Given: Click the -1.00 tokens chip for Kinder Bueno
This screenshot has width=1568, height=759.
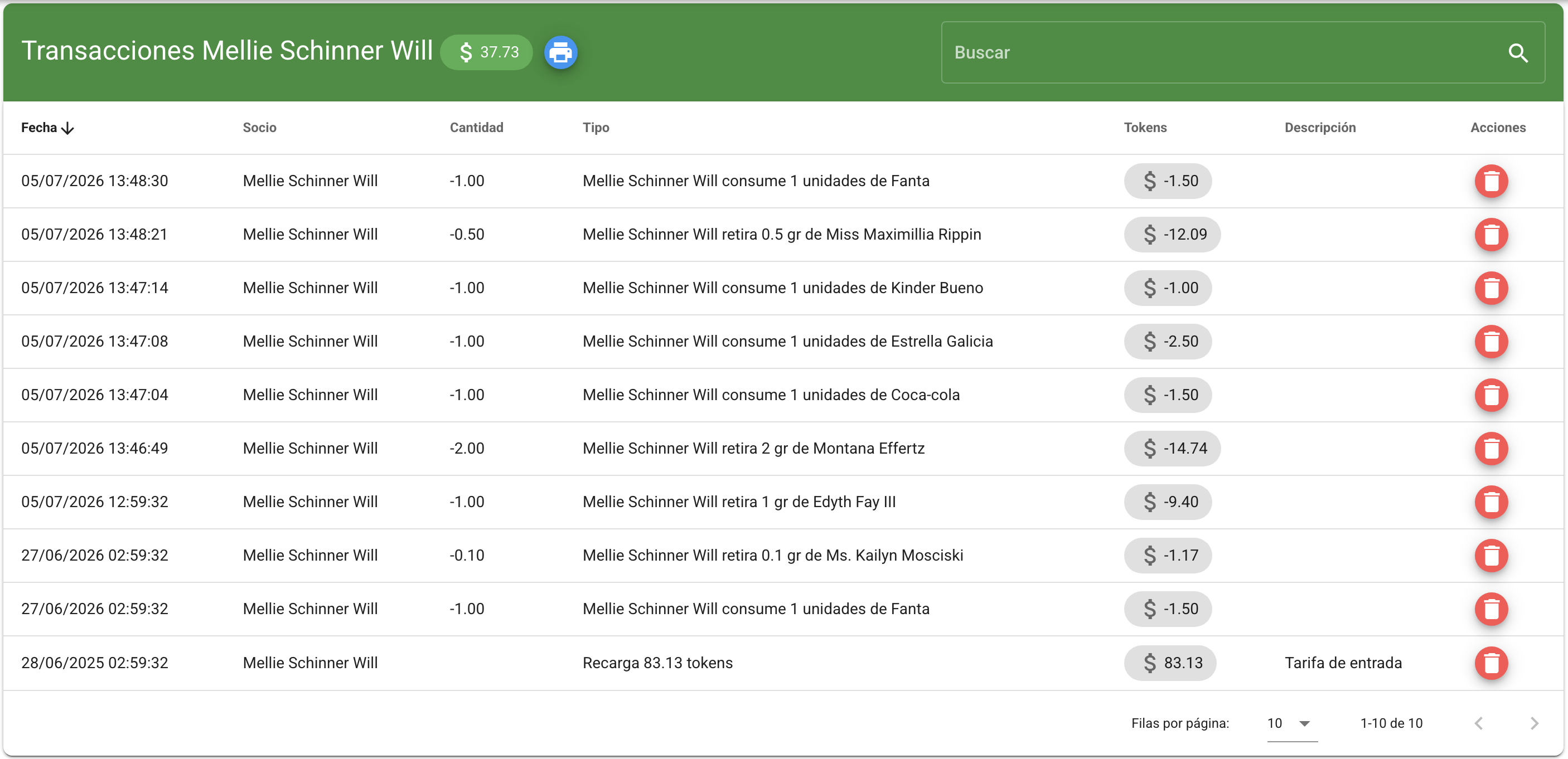Looking at the screenshot, I should [1168, 288].
